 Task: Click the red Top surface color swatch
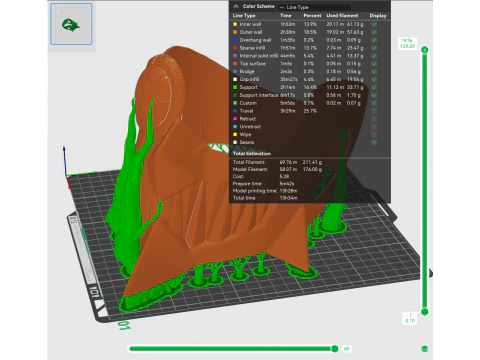235,64
